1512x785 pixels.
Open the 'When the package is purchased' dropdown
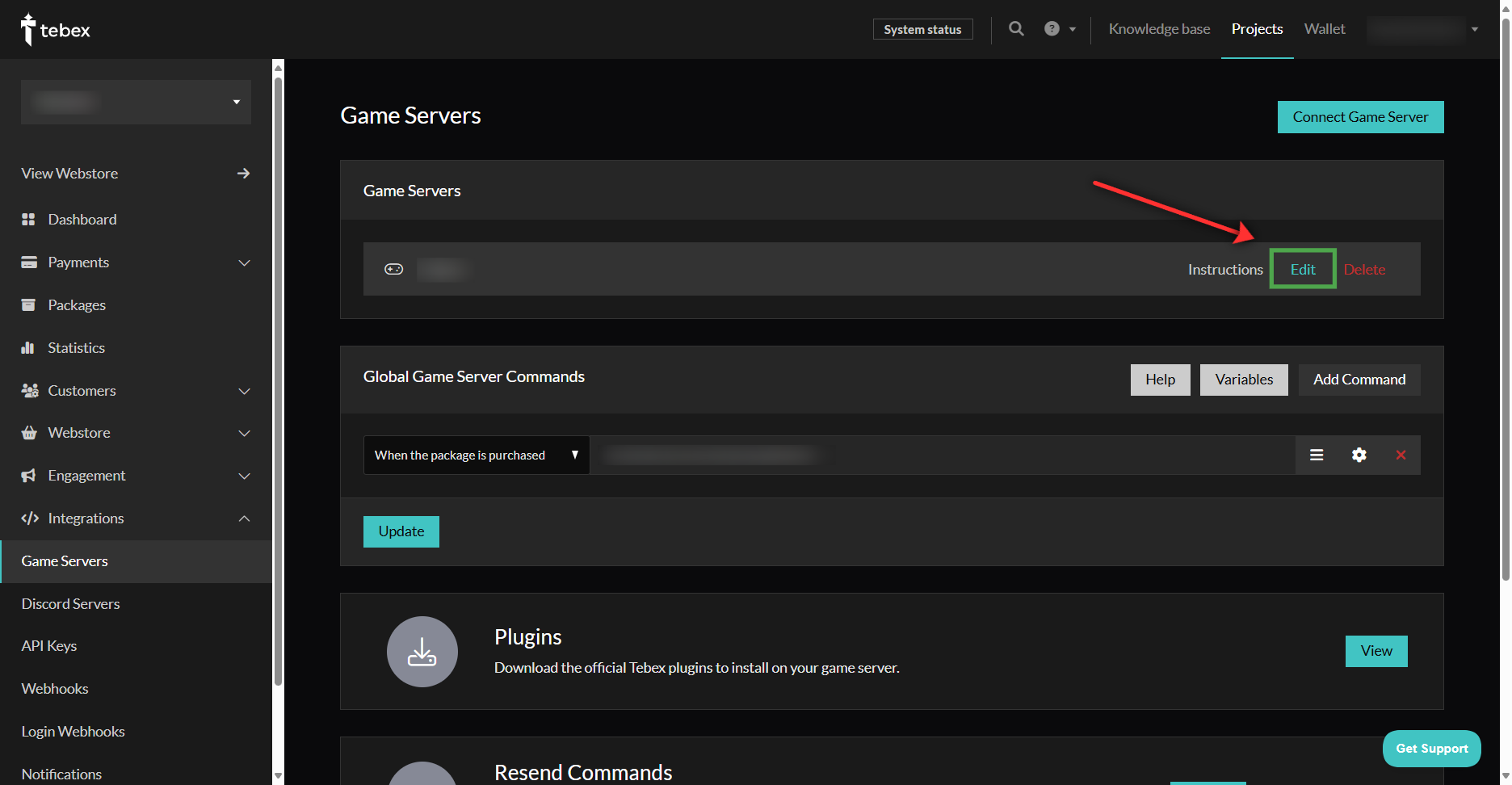click(477, 455)
